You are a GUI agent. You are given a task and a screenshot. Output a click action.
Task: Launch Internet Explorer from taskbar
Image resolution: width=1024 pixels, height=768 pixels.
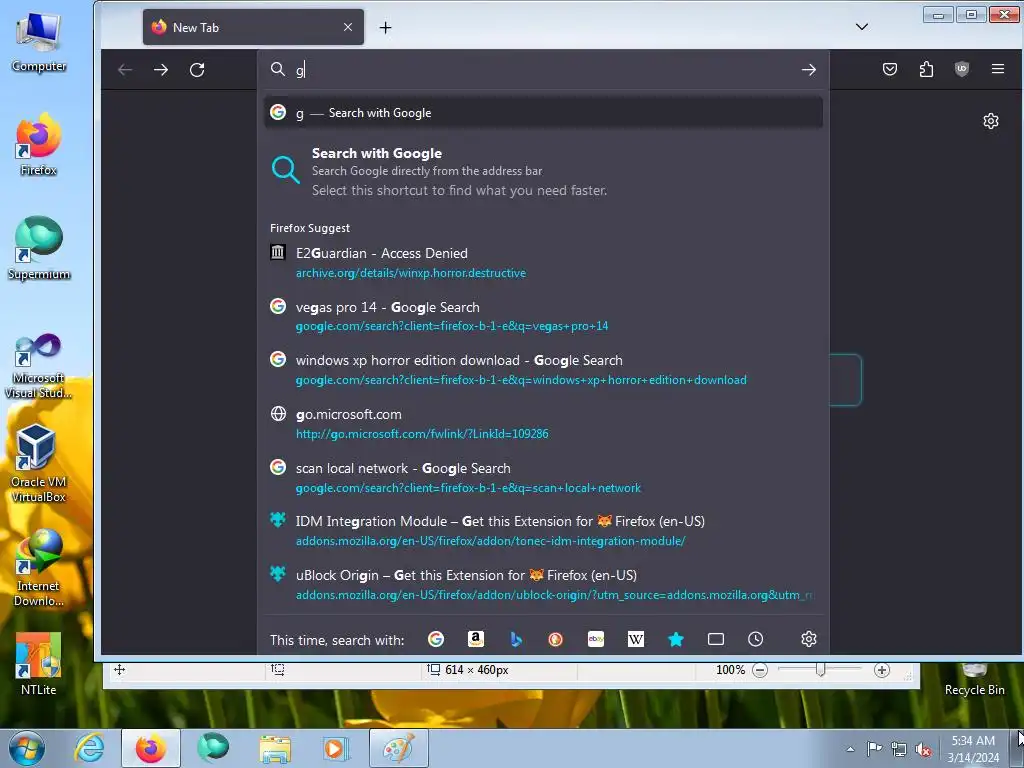[x=89, y=748]
